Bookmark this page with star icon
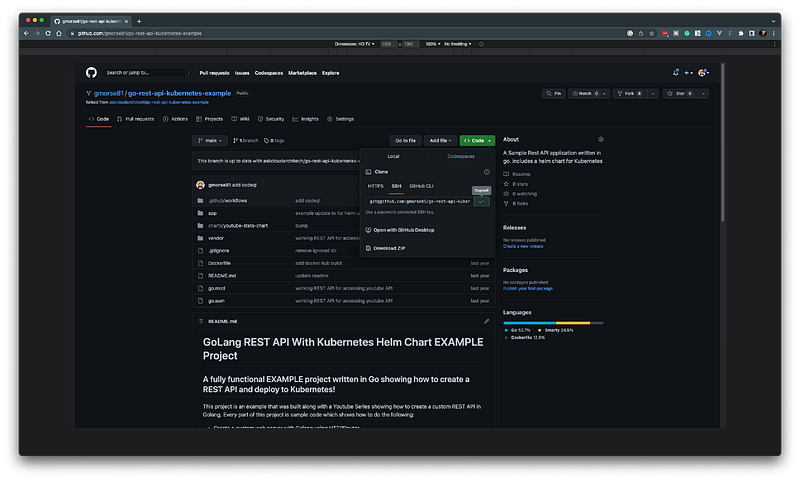 (652, 33)
